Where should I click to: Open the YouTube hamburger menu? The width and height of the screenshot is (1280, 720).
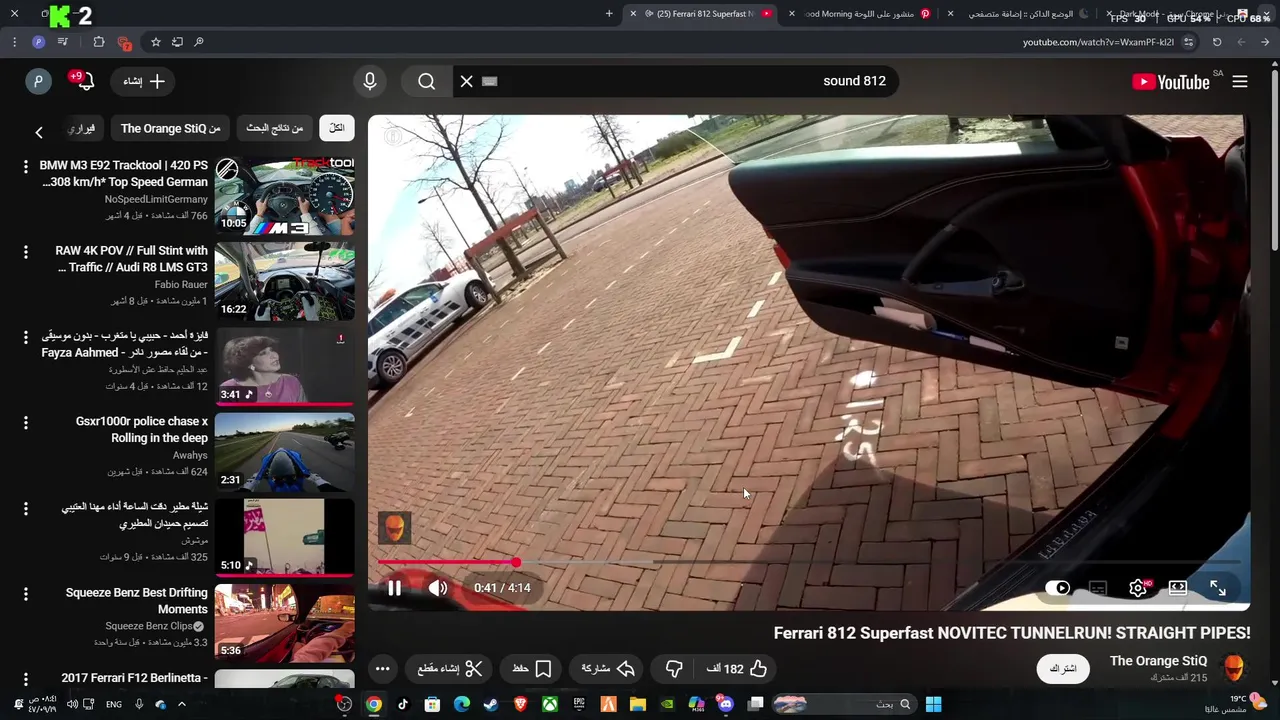click(1240, 82)
